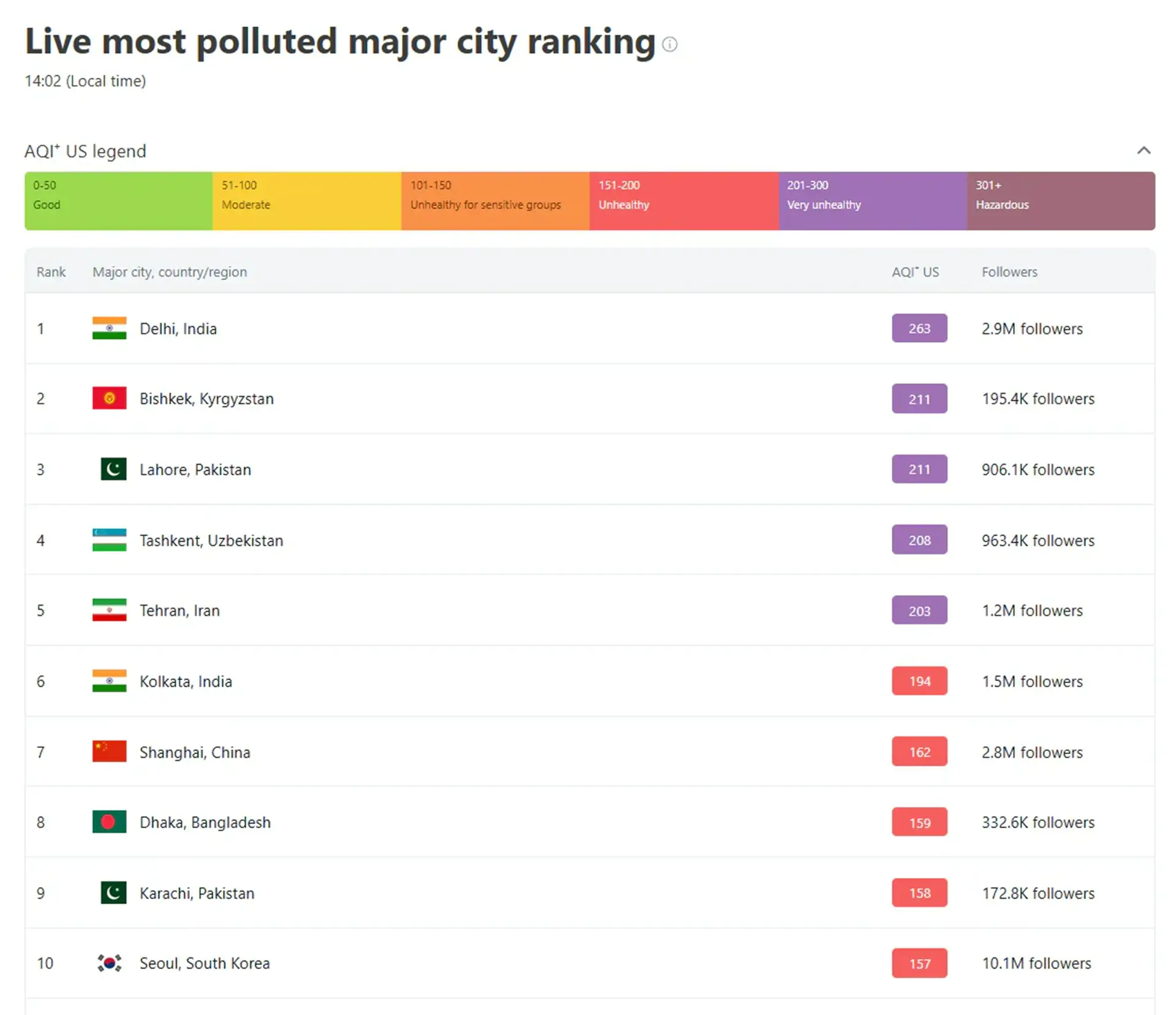This screenshot has height=1015, width=1176.
Task: Collapse the AQI US legend
Action: [1143, 151]
